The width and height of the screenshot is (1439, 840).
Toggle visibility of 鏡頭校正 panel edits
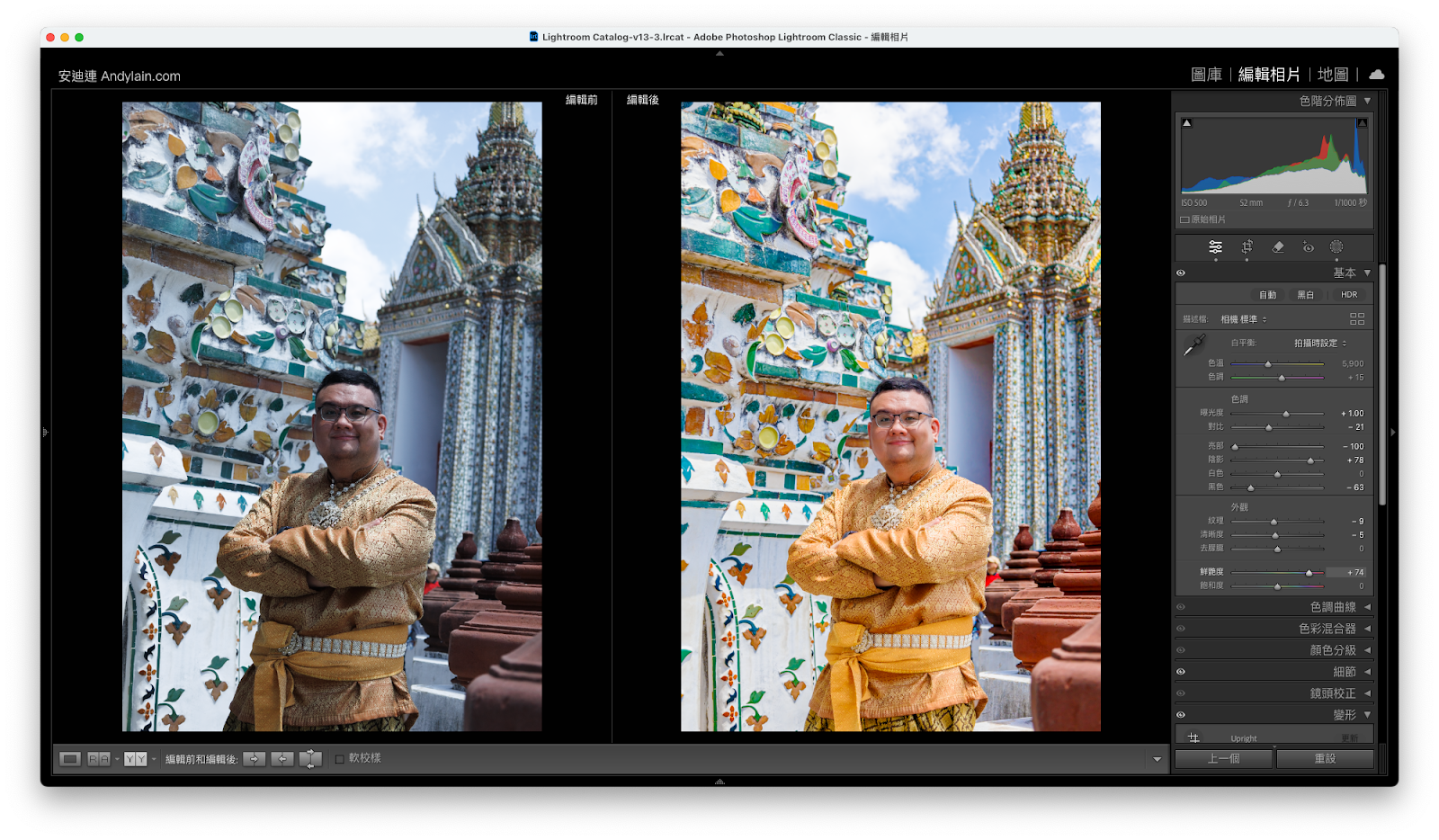point(1181,693)
